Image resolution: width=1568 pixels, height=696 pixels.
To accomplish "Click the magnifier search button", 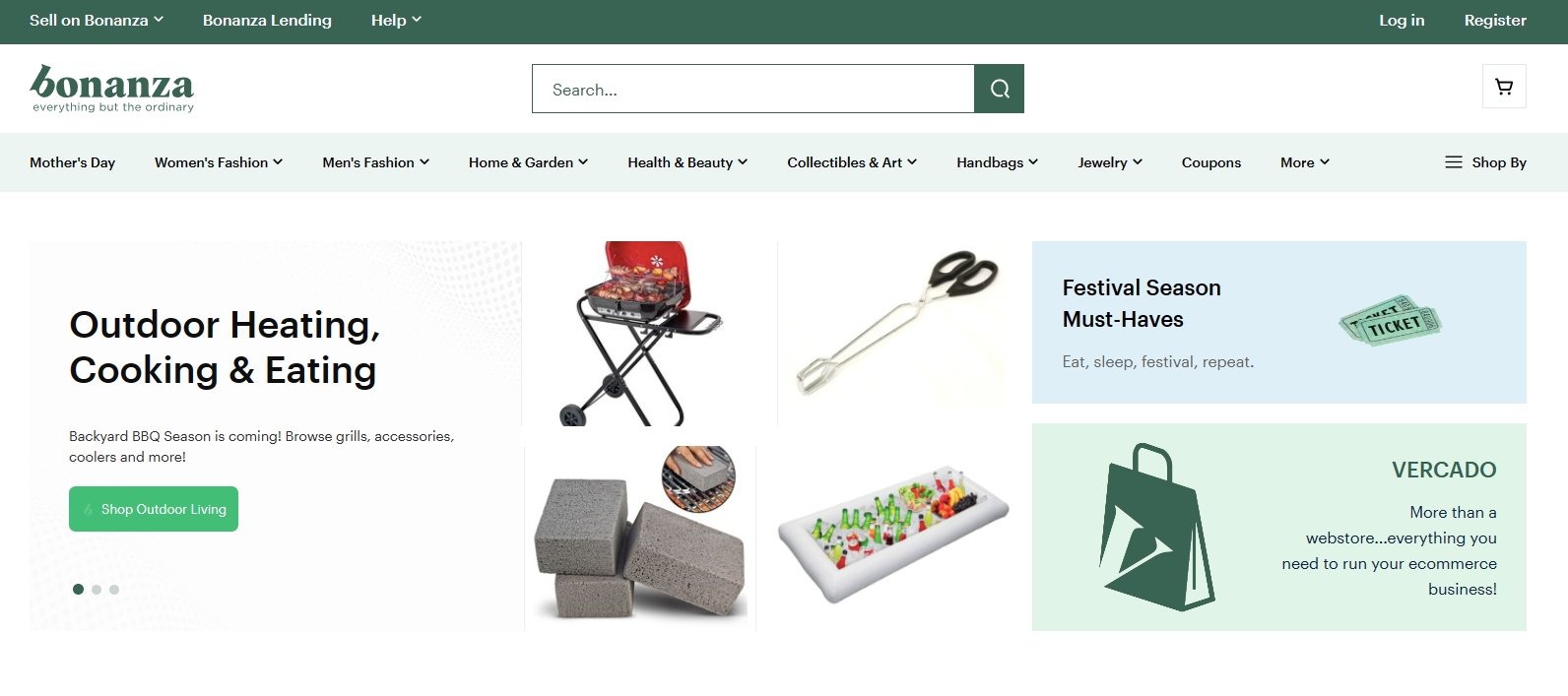I will pos(999,89).
